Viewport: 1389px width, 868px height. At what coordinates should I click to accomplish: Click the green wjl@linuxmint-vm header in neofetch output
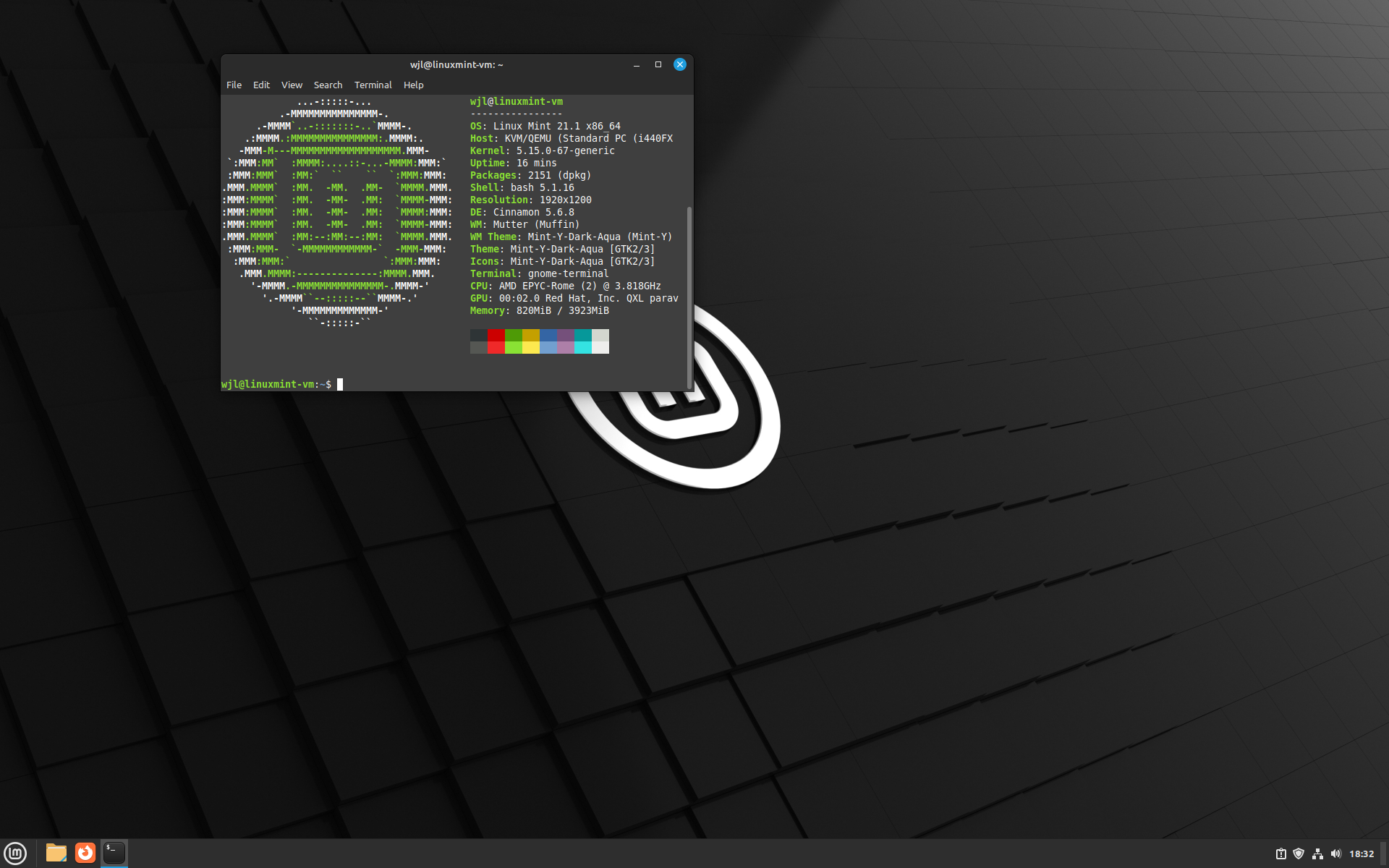pos(517,101)
